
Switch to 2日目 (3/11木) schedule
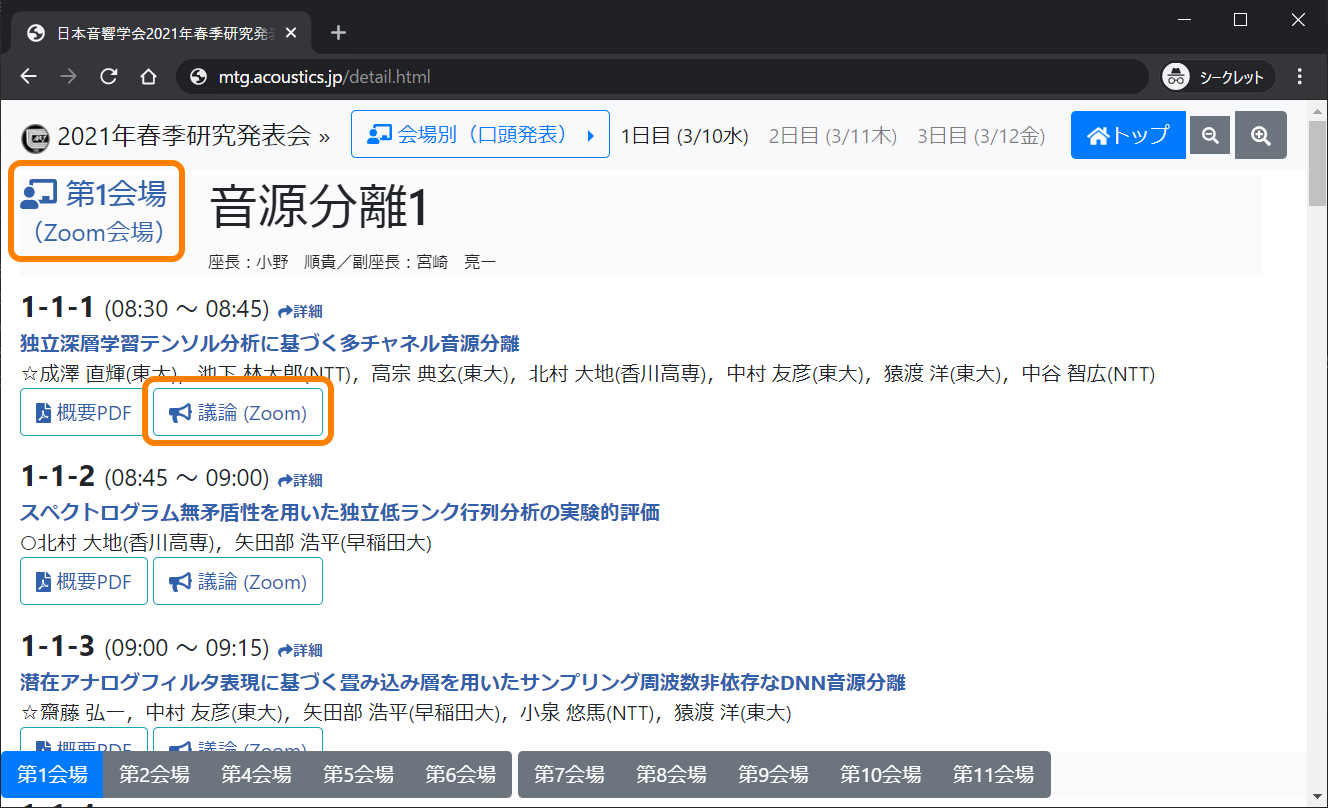click(x=832, y=136)
